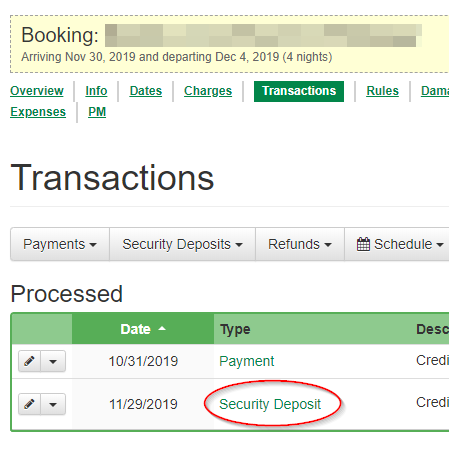Expand the Payments dropdown button
The image size is (449, 455).
[60, 244]
